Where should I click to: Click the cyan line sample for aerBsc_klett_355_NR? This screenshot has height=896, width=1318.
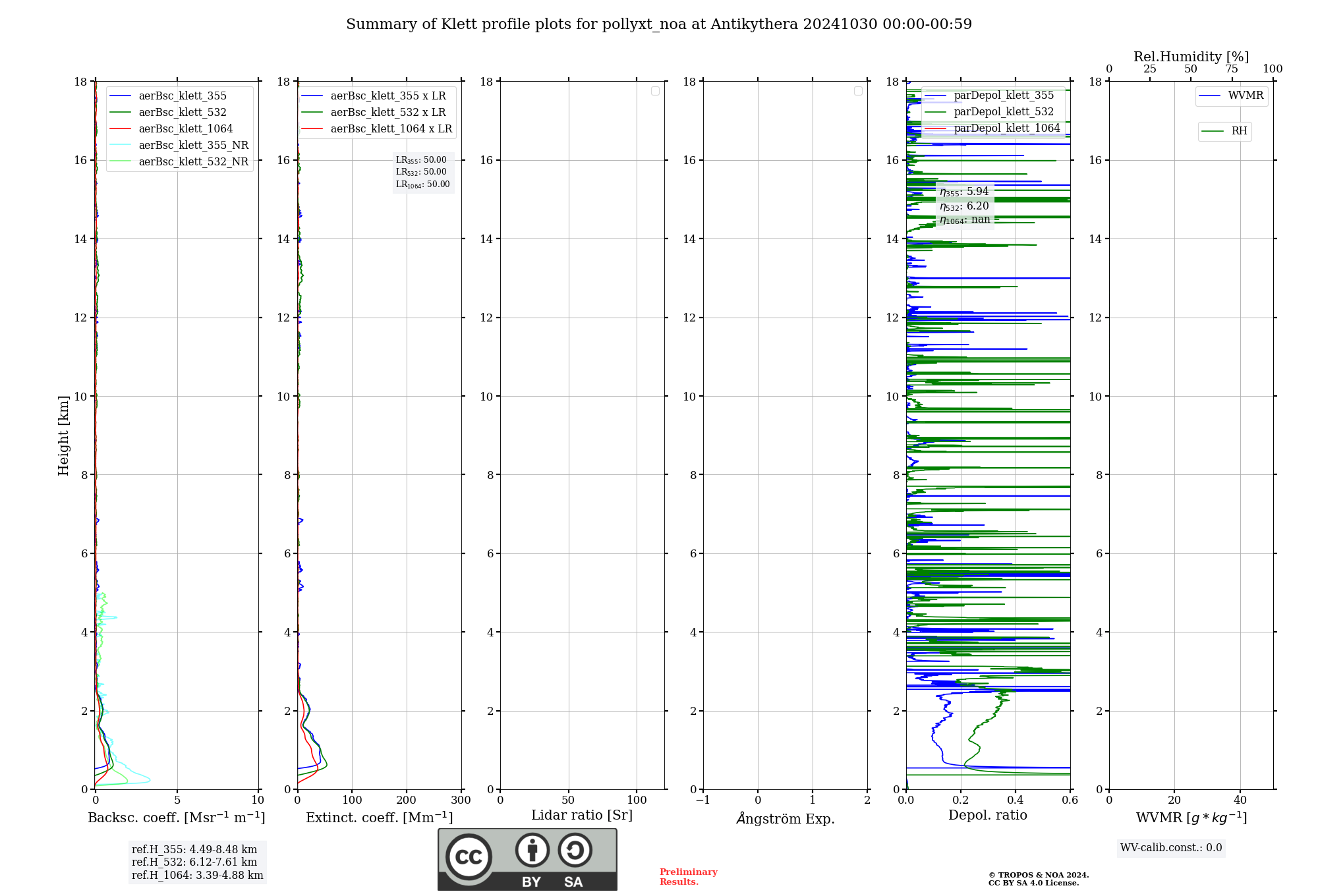tap(121, 146)
